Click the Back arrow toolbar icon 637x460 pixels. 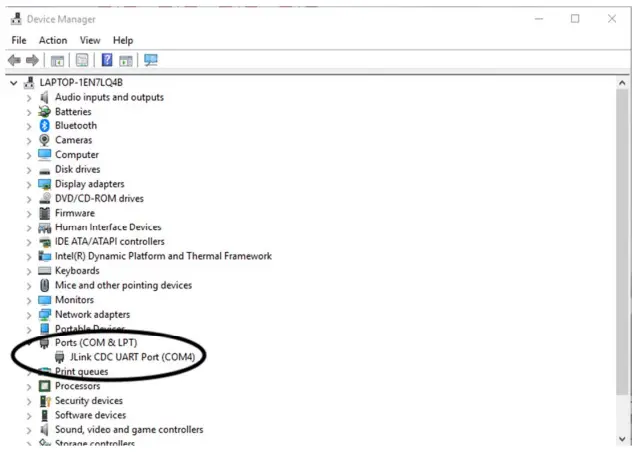click(x=14, y=61)
